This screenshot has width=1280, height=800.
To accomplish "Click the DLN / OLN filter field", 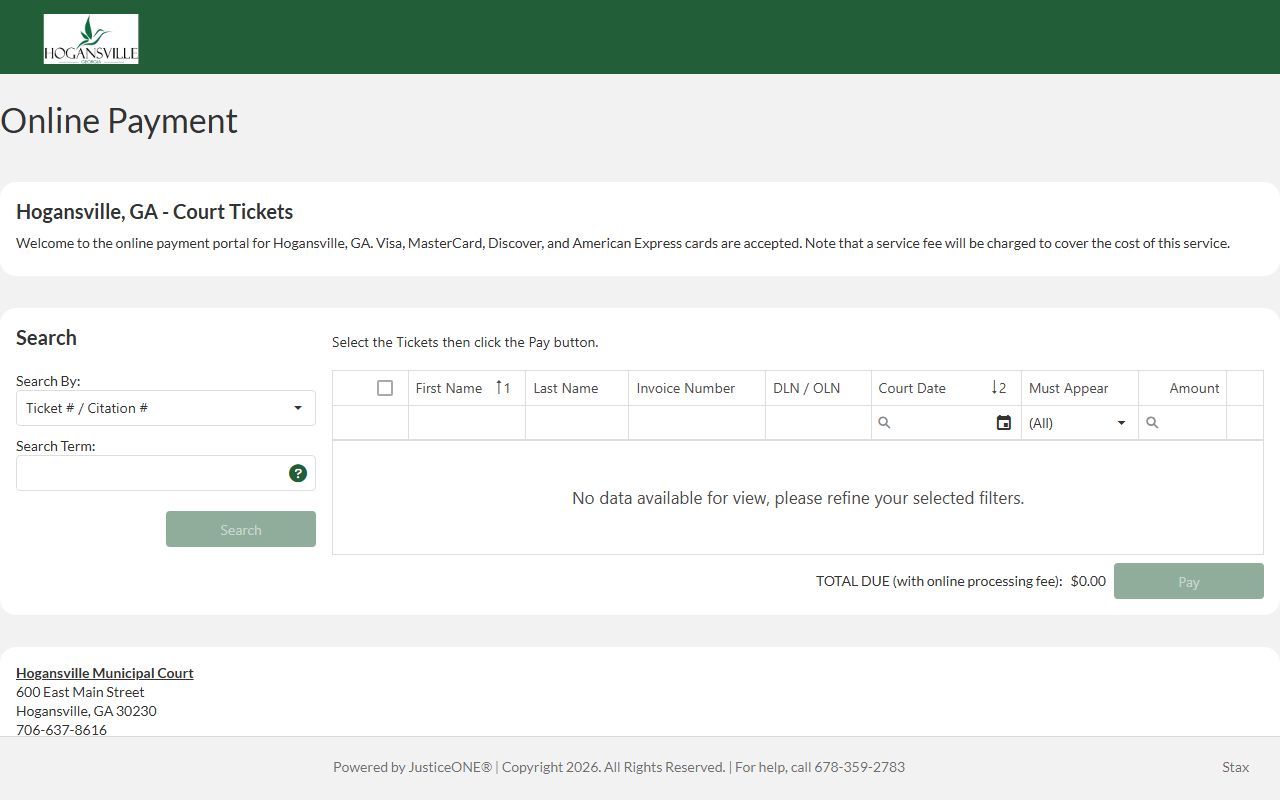I will [x=818, y=423].
